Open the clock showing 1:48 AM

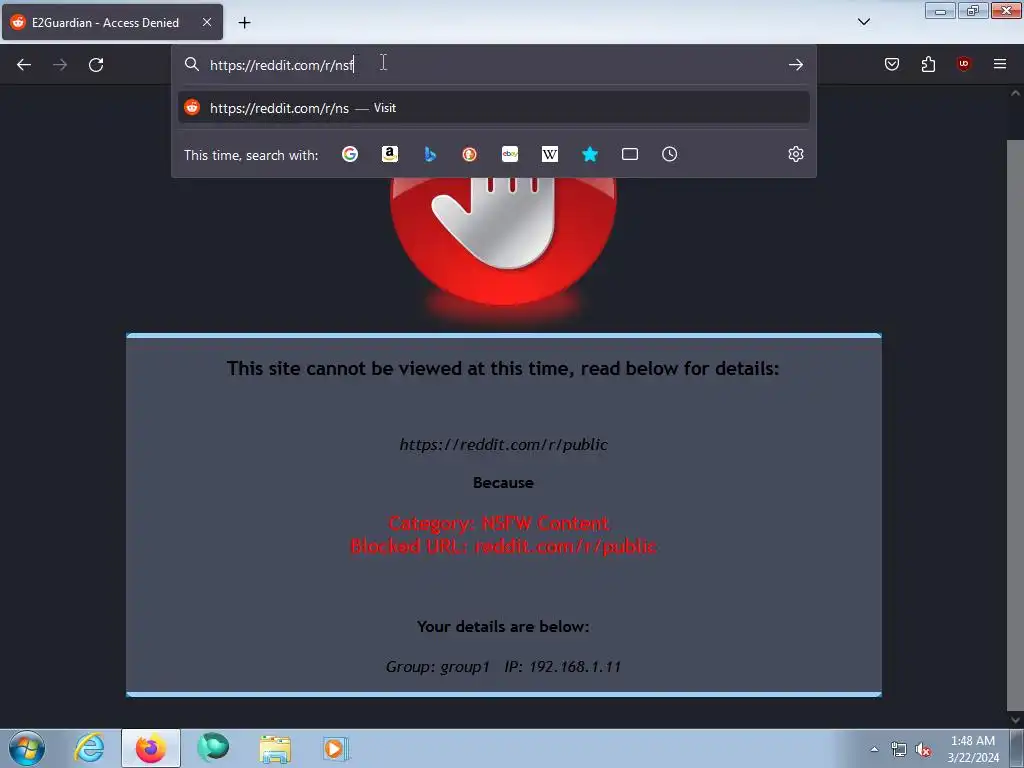(x=973, y=749)
